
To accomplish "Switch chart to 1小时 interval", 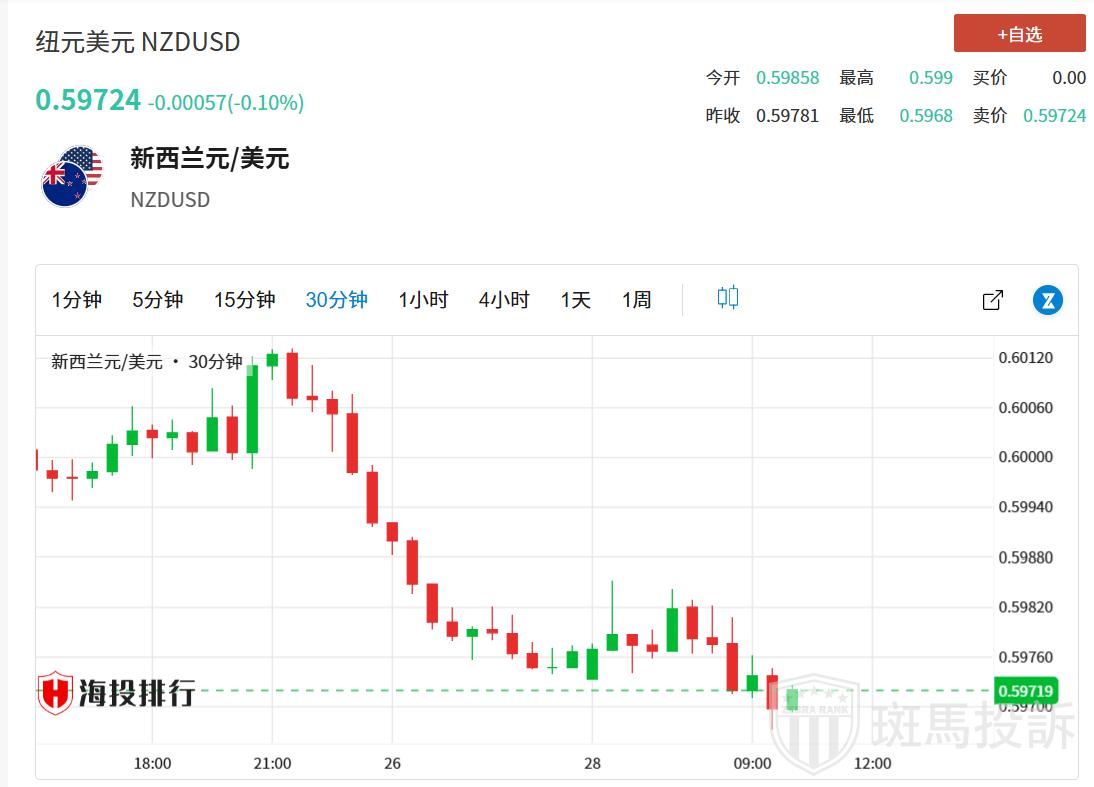I will [x=423, y=300].
